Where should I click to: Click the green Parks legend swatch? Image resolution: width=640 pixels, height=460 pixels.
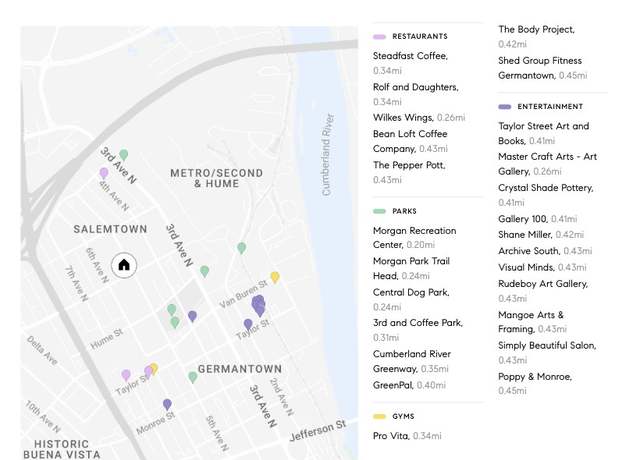(x=379, y=212)
